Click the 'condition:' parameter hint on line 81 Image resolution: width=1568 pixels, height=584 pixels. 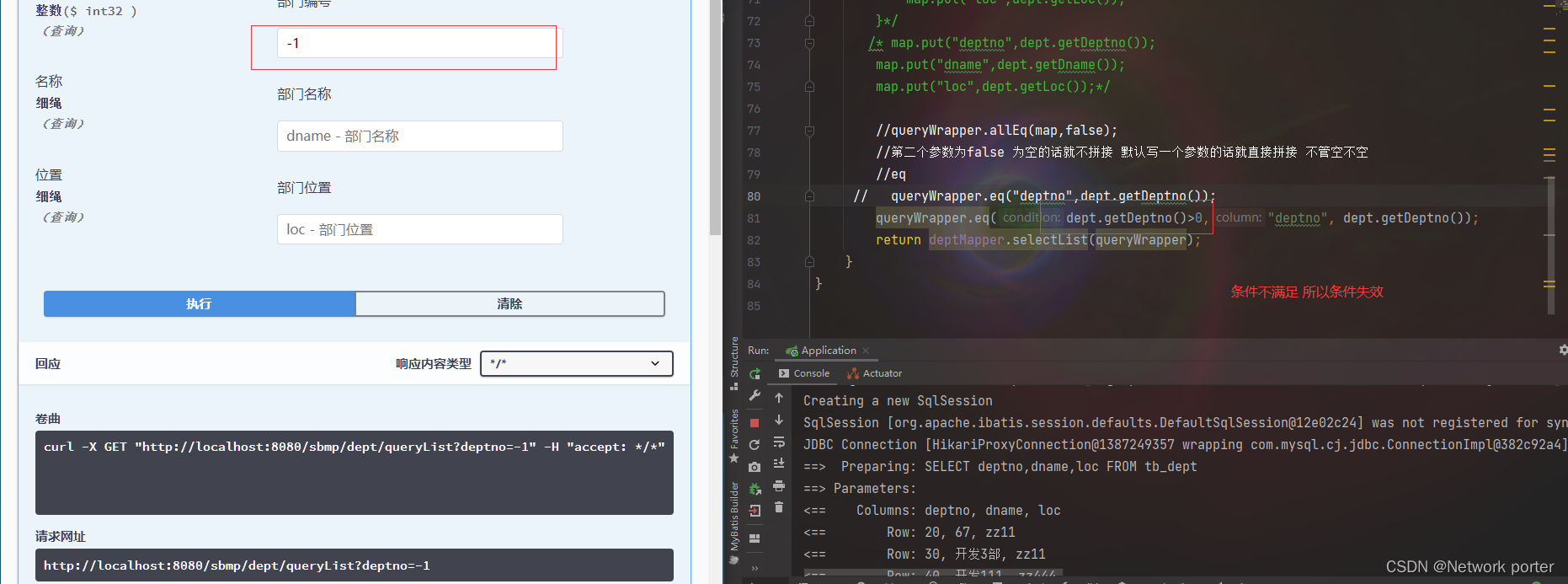coord(1031,217)
